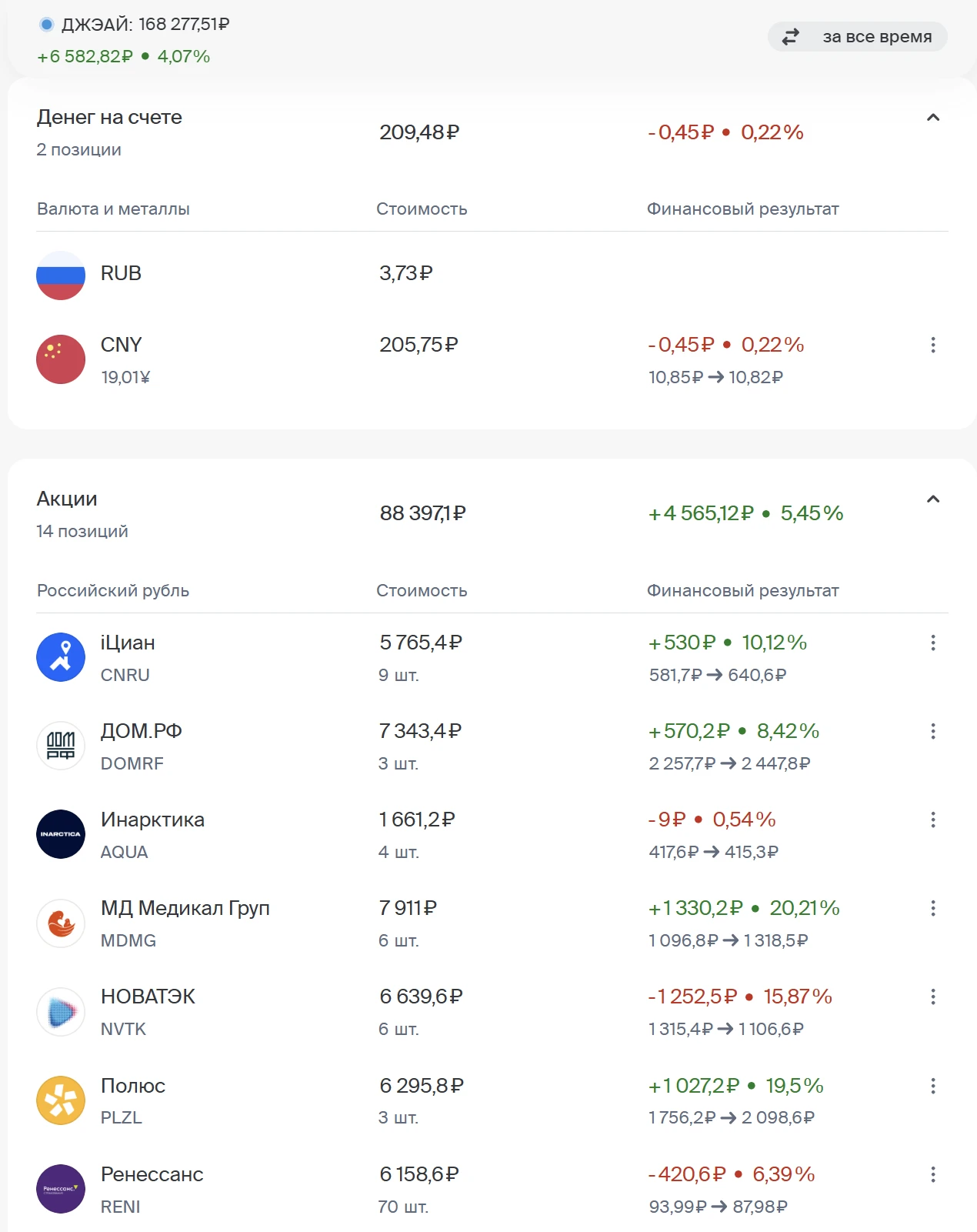
Task: Open the МД Медикал Груп stock name
Action: [185, 908]
